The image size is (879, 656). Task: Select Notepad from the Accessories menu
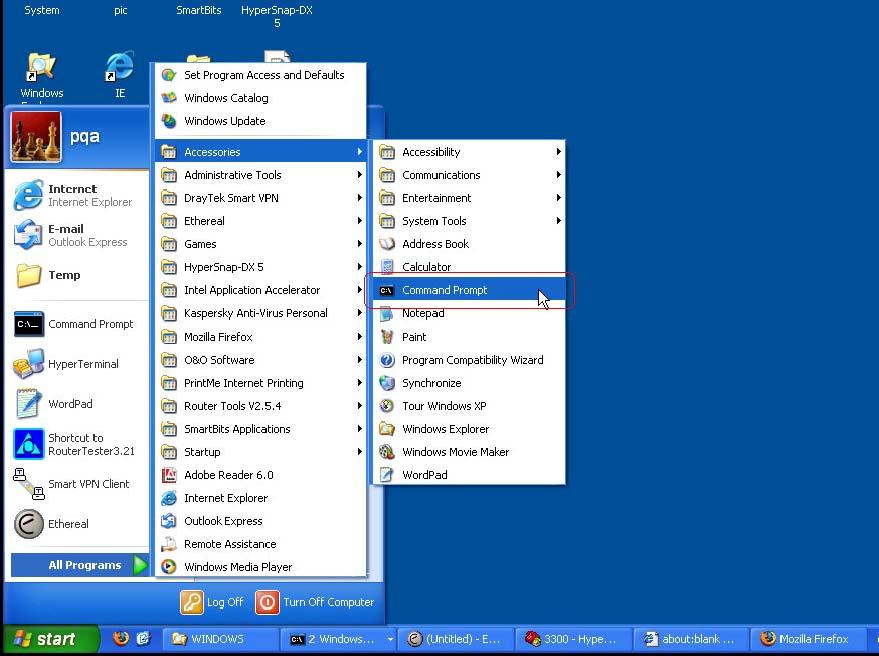pos(423,313)
